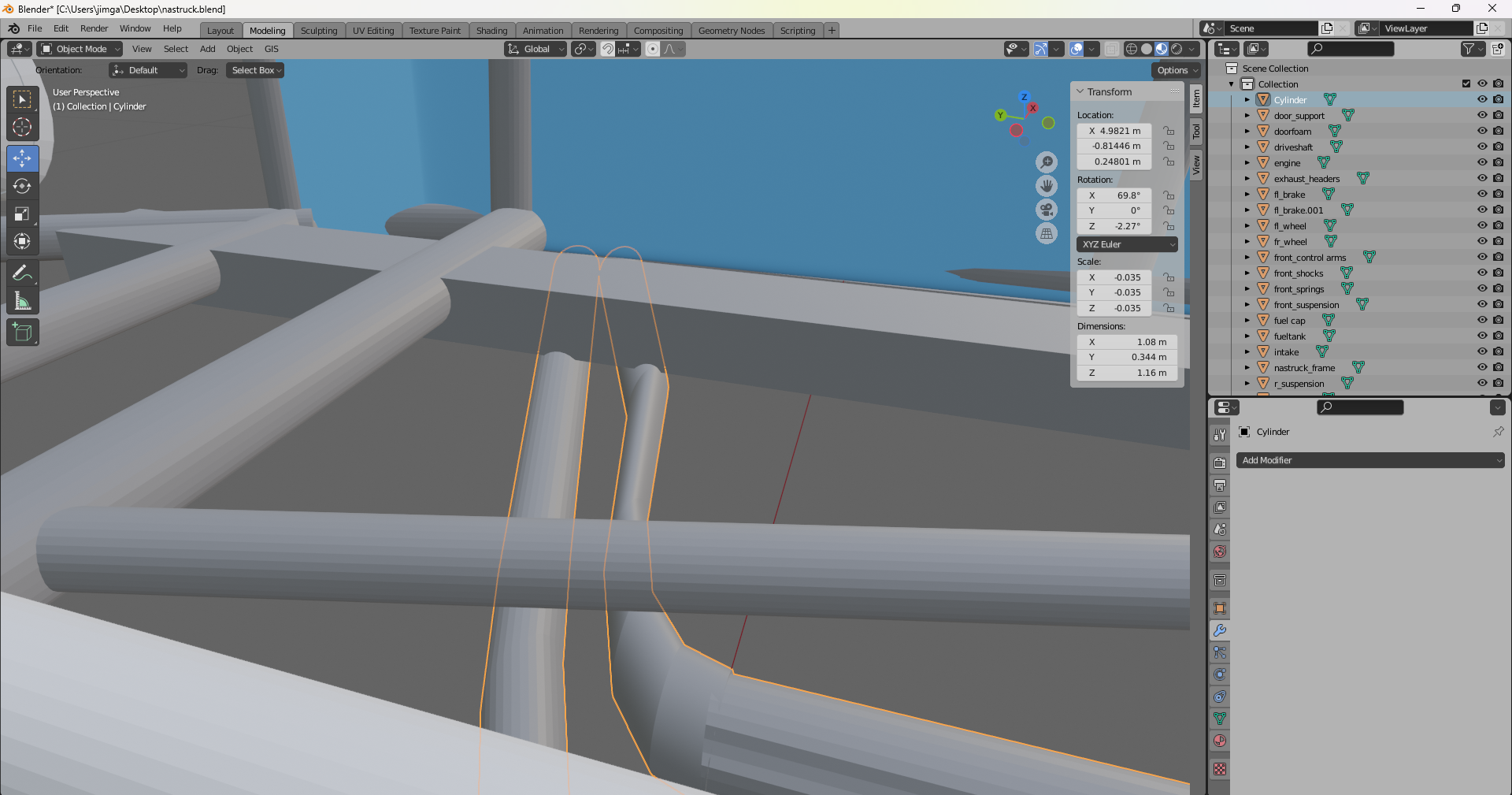Activate the Transform tool
The width and height of the screenshot is (1512, 795).
click(x=22, y=241)
